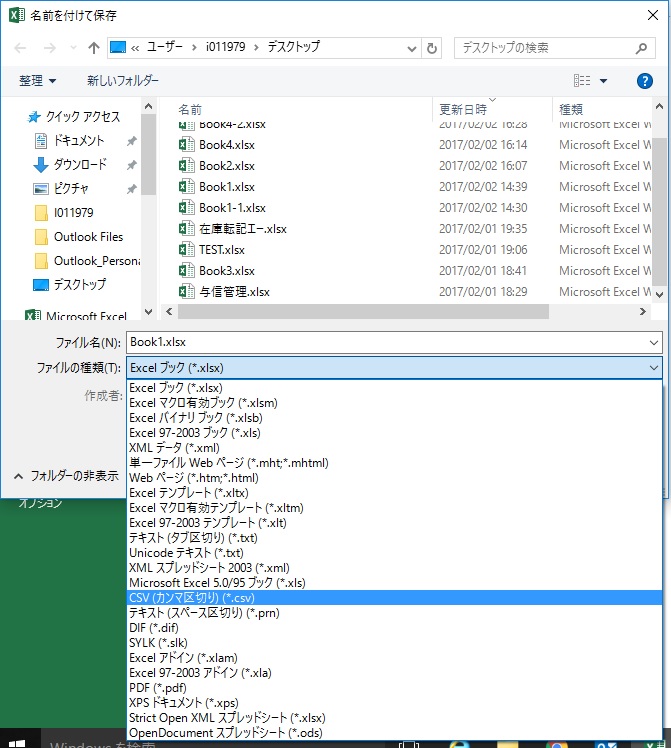
Task: Click the ダウンロード arrow icon
Action: [41, 165]
